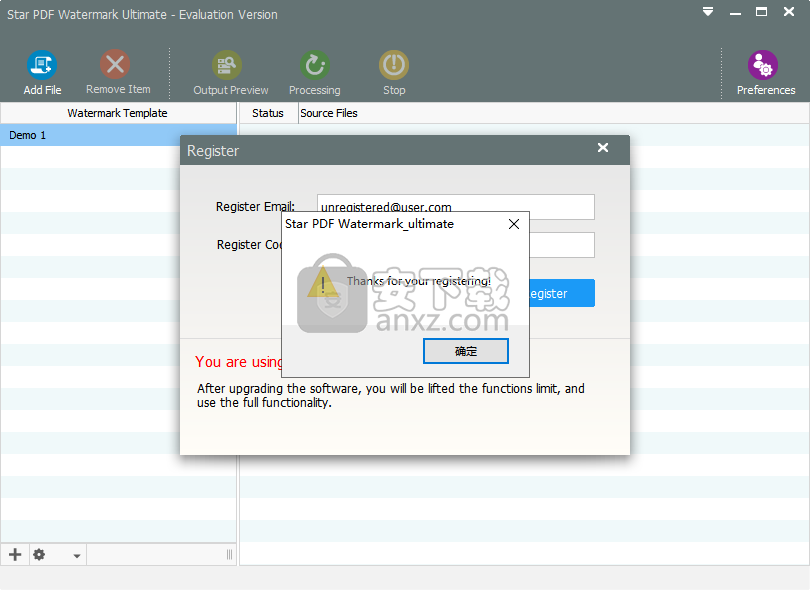Click the Source Files column header
Viewport: 810px width, 590px height.
click(x=329, y=113)
